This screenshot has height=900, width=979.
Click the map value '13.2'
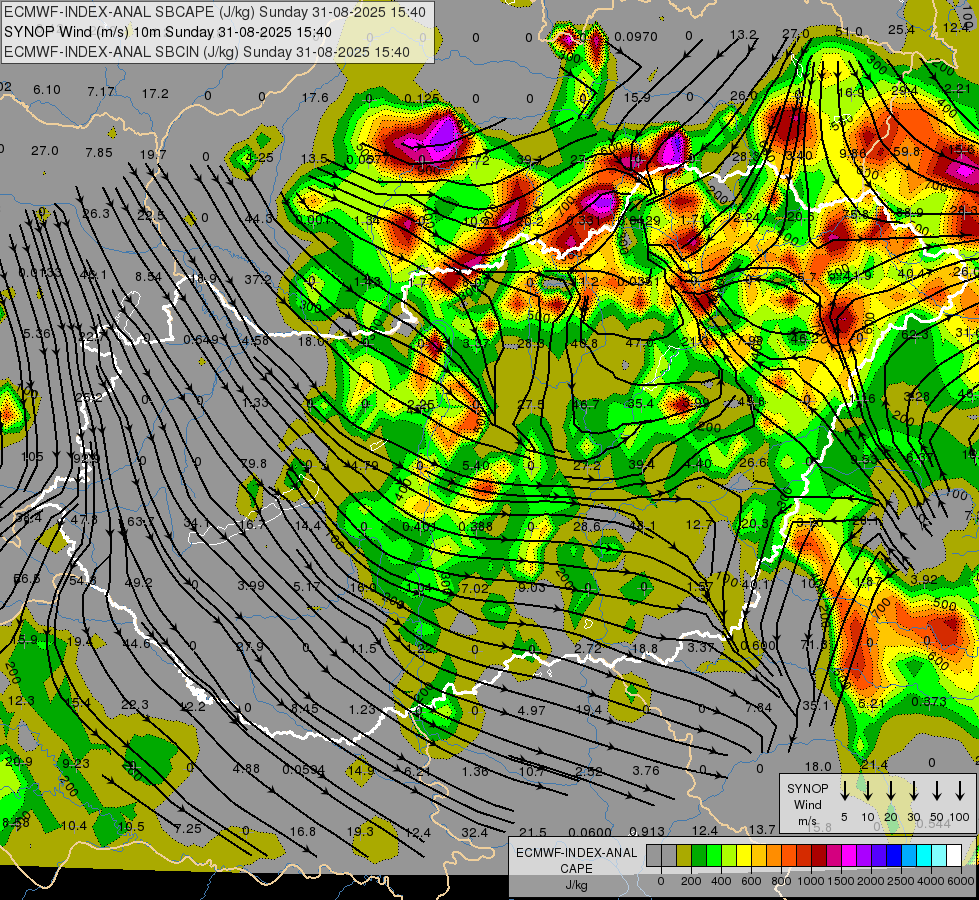click(743, 35)
